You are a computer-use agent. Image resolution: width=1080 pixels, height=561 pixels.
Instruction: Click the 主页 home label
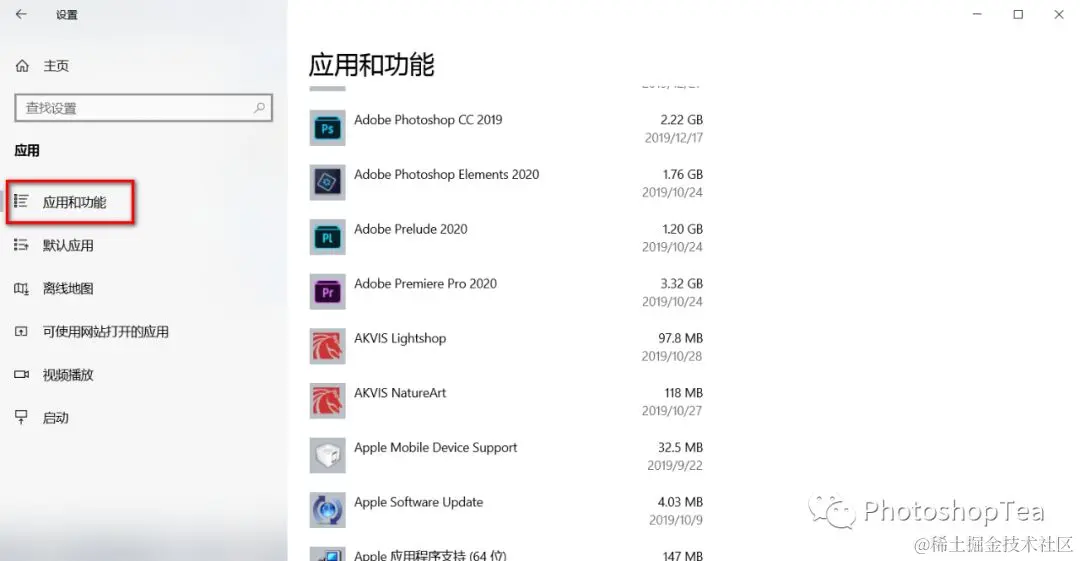56,65
